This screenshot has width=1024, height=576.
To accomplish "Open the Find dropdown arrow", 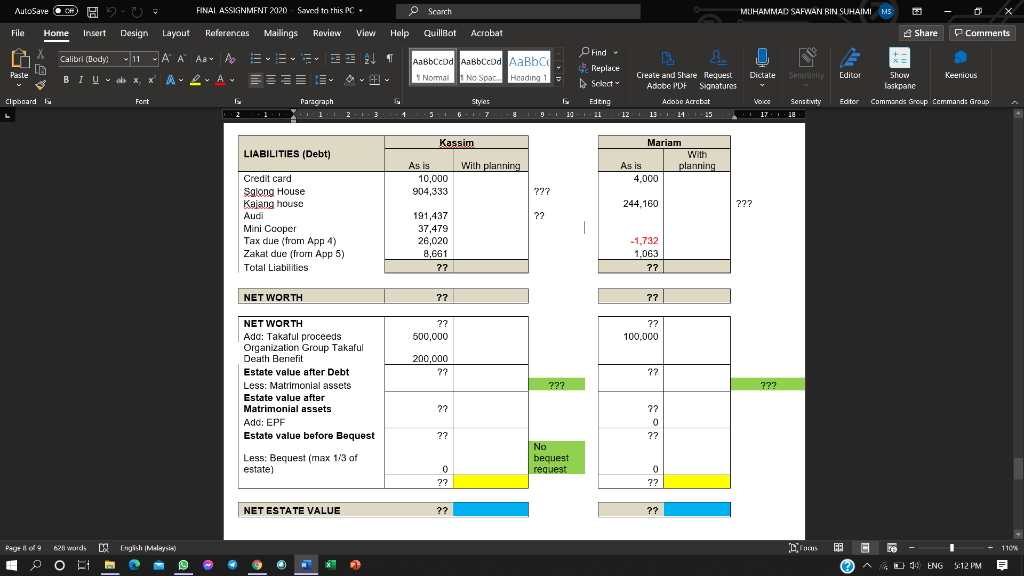I will point(615,52).
